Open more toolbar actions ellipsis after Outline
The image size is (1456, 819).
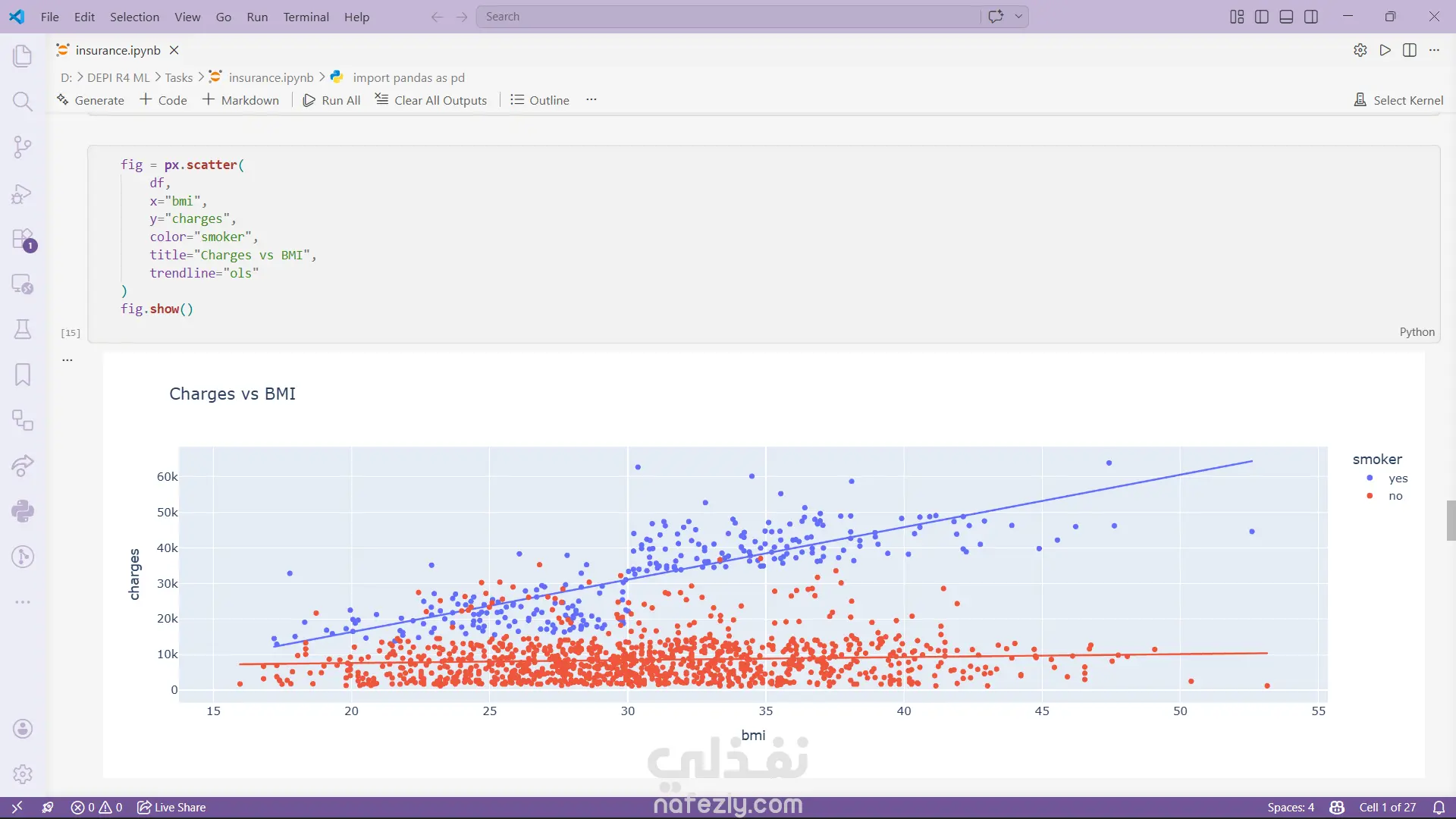tap(591, 99)
